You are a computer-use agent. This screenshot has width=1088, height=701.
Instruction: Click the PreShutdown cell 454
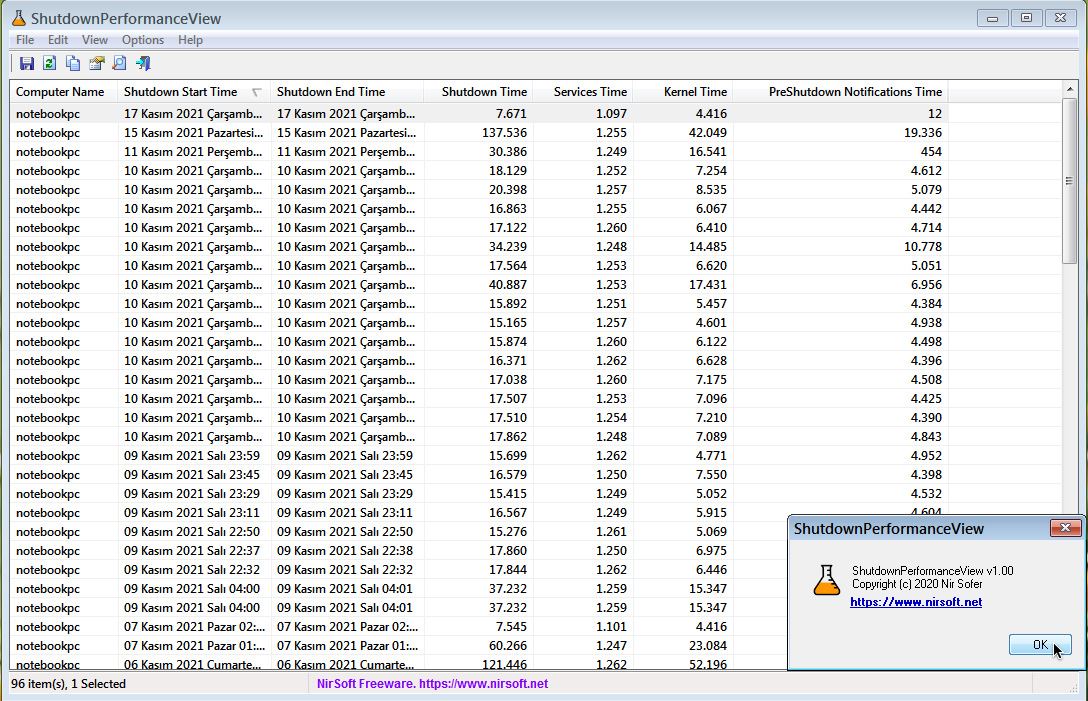coord(931,152)
